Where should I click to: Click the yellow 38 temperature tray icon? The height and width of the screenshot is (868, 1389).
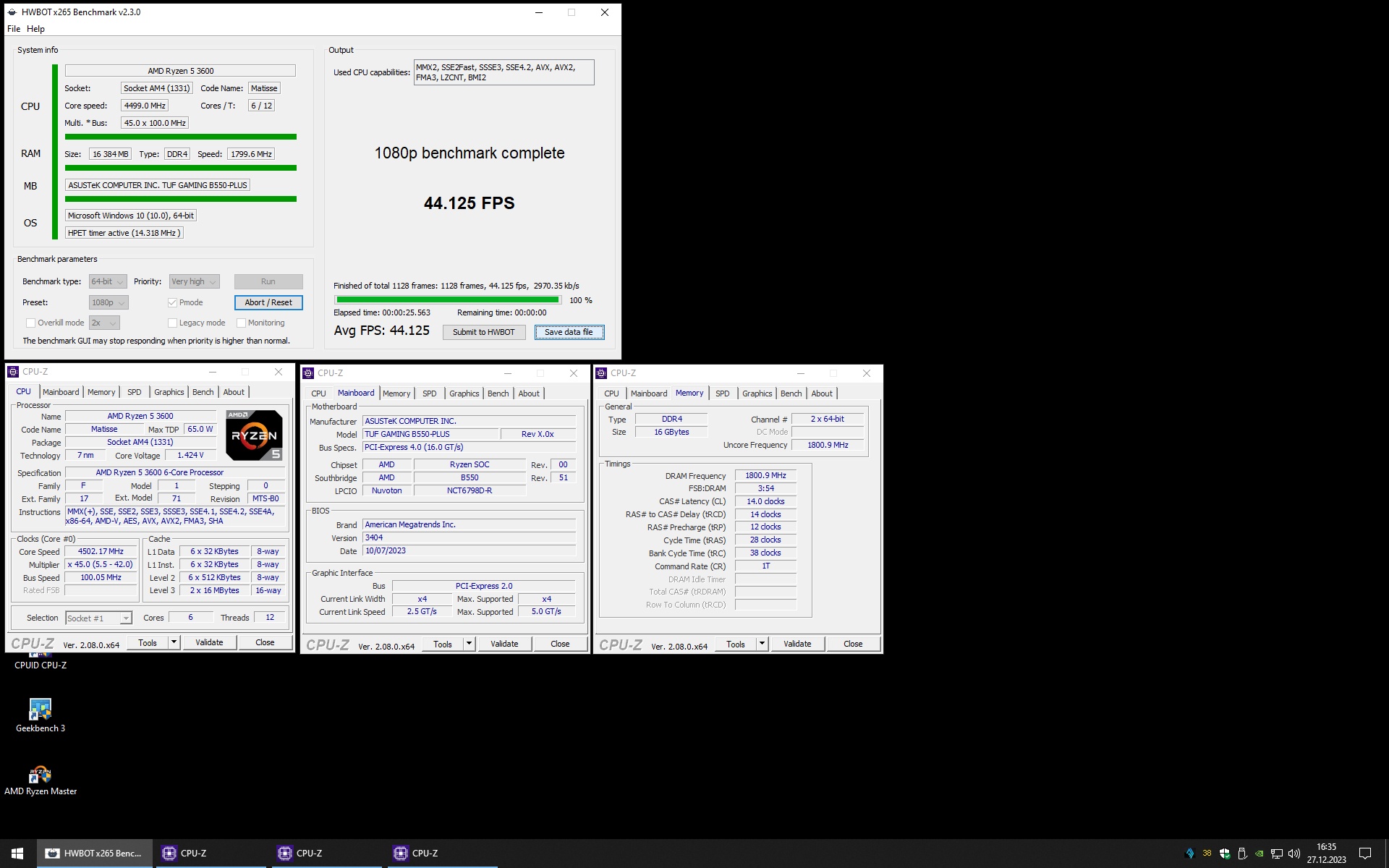pos(1207,854)
